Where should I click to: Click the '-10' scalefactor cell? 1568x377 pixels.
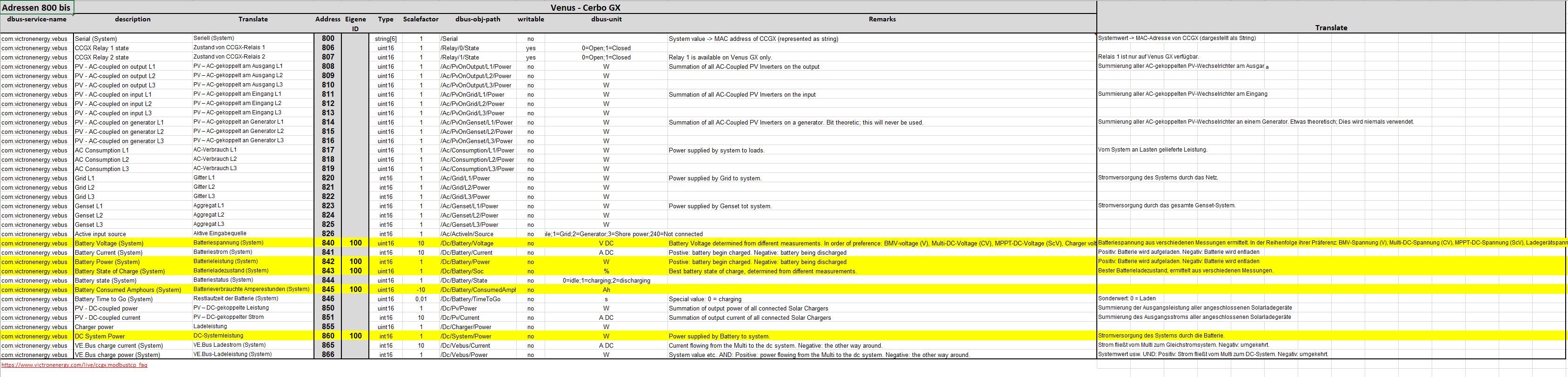(x=420, y=290)
